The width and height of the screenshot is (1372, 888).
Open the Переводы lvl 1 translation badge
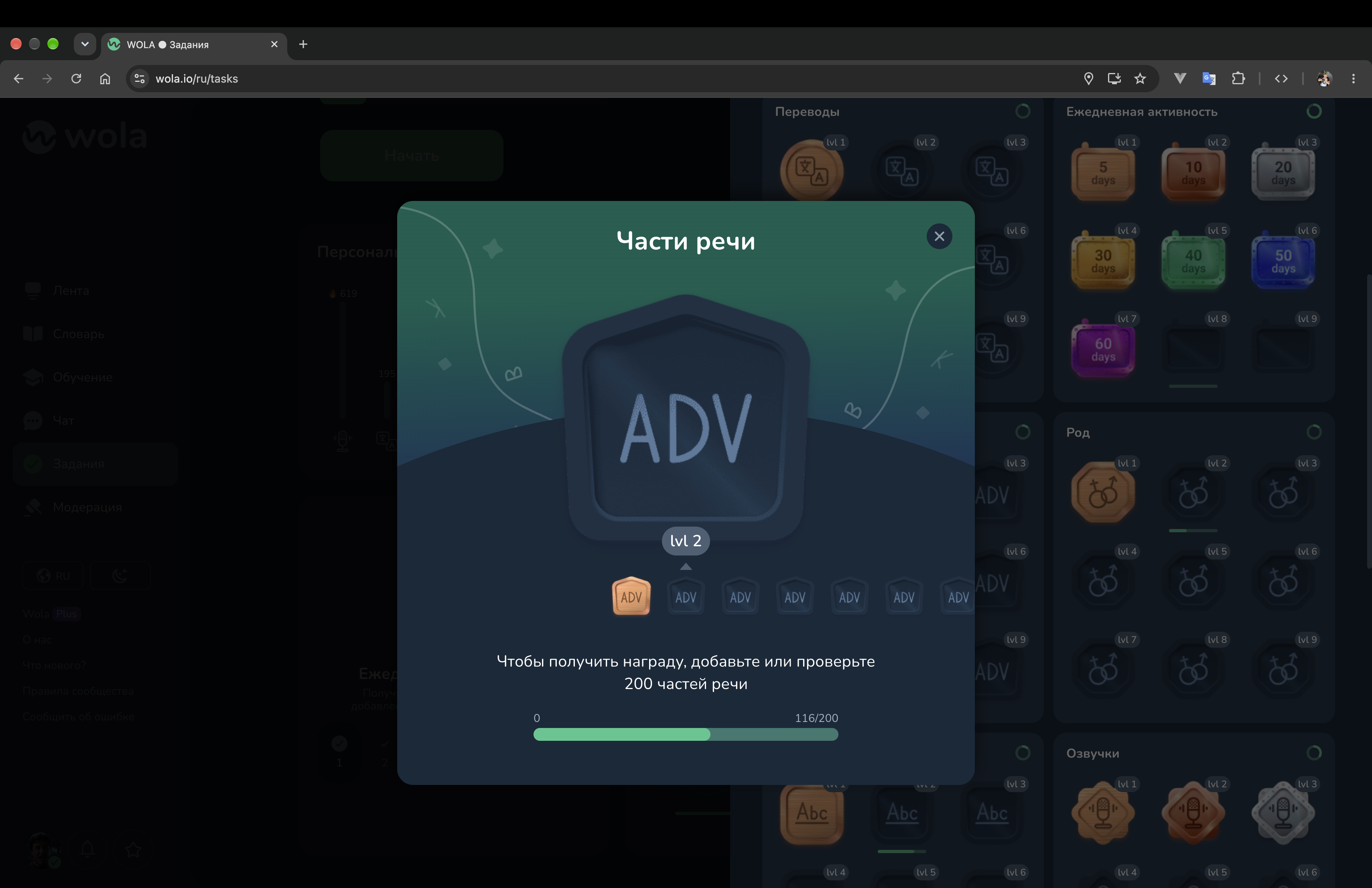coord(812,170)
